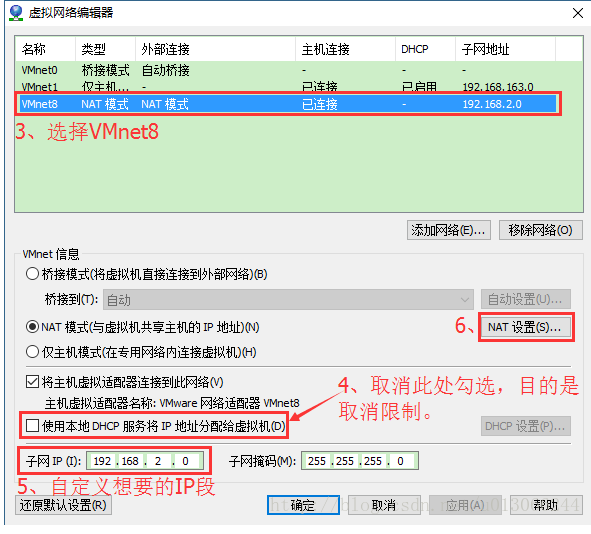
Task: Click the Virtual Network Editor globe icon
Action: [x=16, y=13]
